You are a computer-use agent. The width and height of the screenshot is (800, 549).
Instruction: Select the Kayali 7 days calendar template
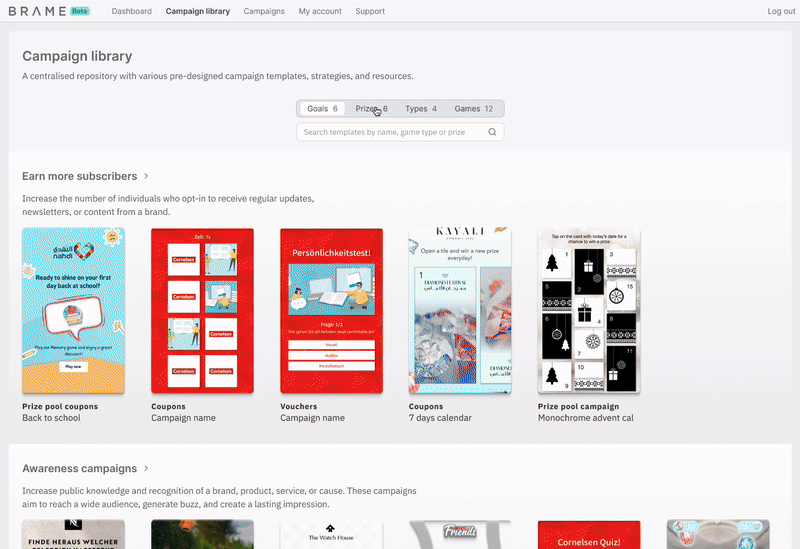point(460,311)
